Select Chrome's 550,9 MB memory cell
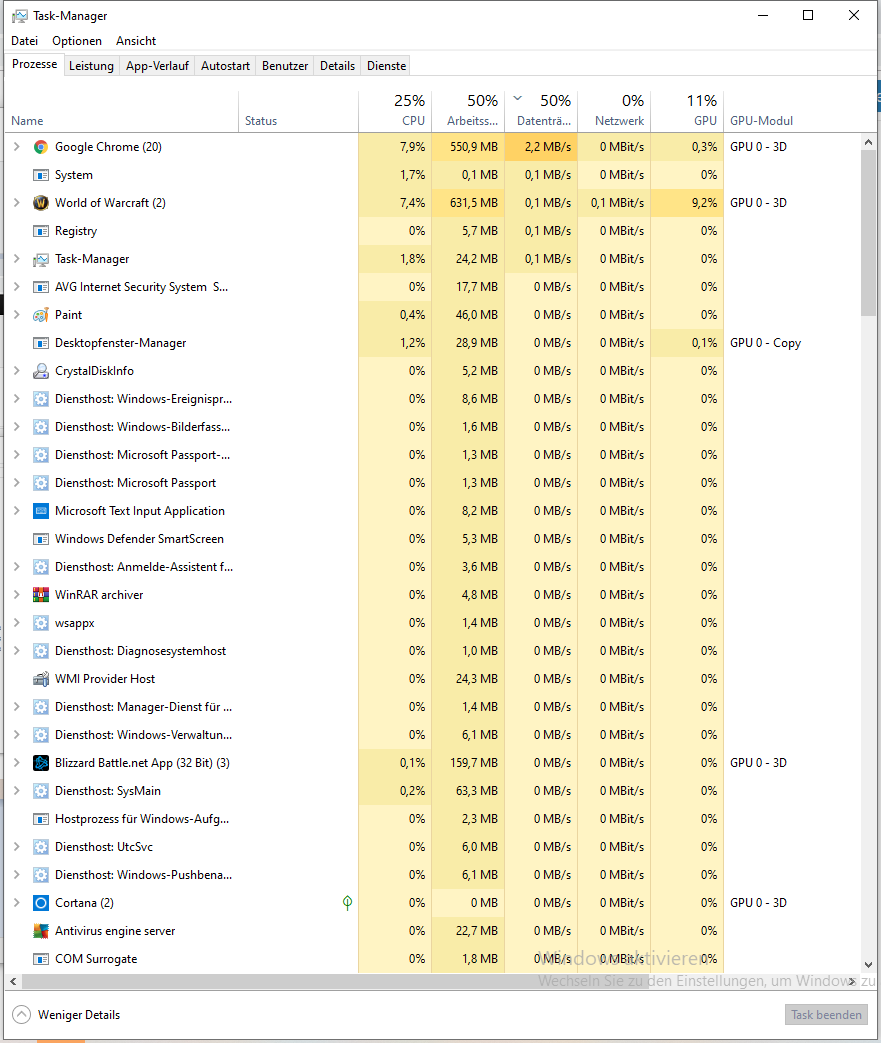 tap(468, 147)
